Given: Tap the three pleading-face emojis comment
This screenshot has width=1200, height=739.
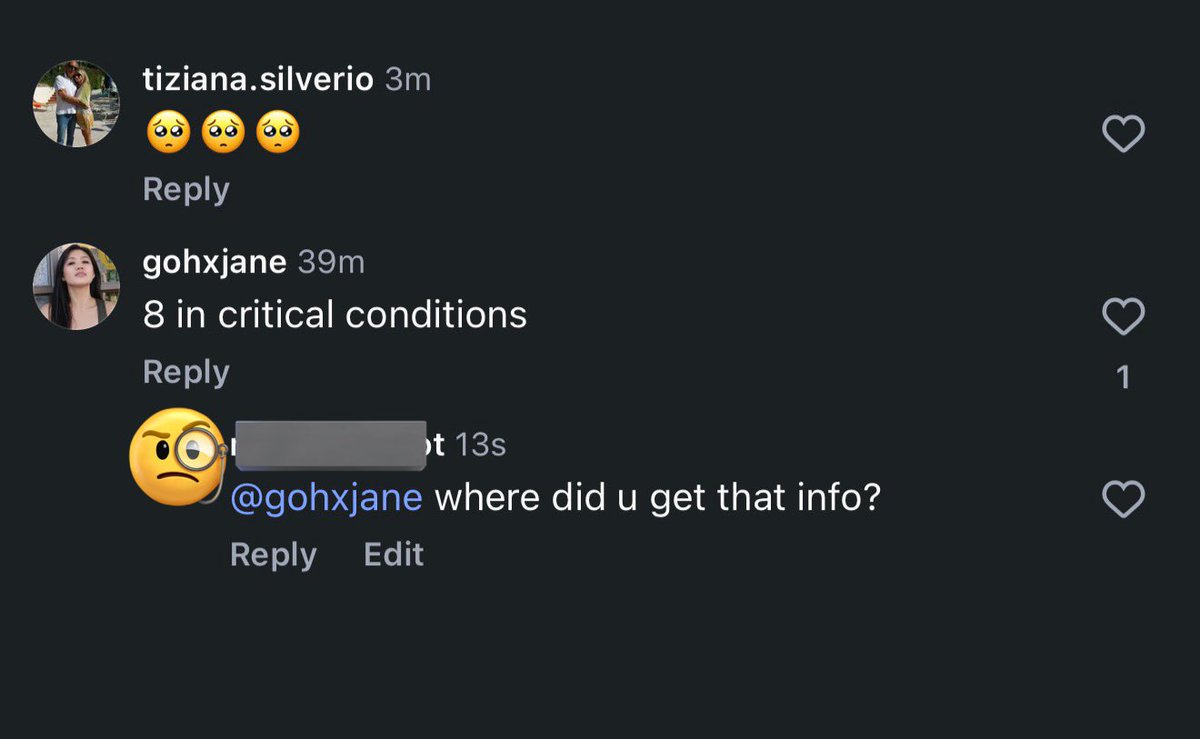Looking at the screenshot, I should coord(222,134).
